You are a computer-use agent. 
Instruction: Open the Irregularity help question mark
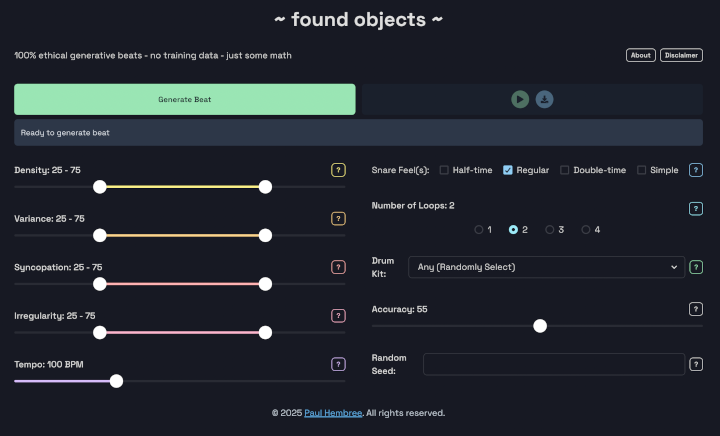[x=338, y=316]
